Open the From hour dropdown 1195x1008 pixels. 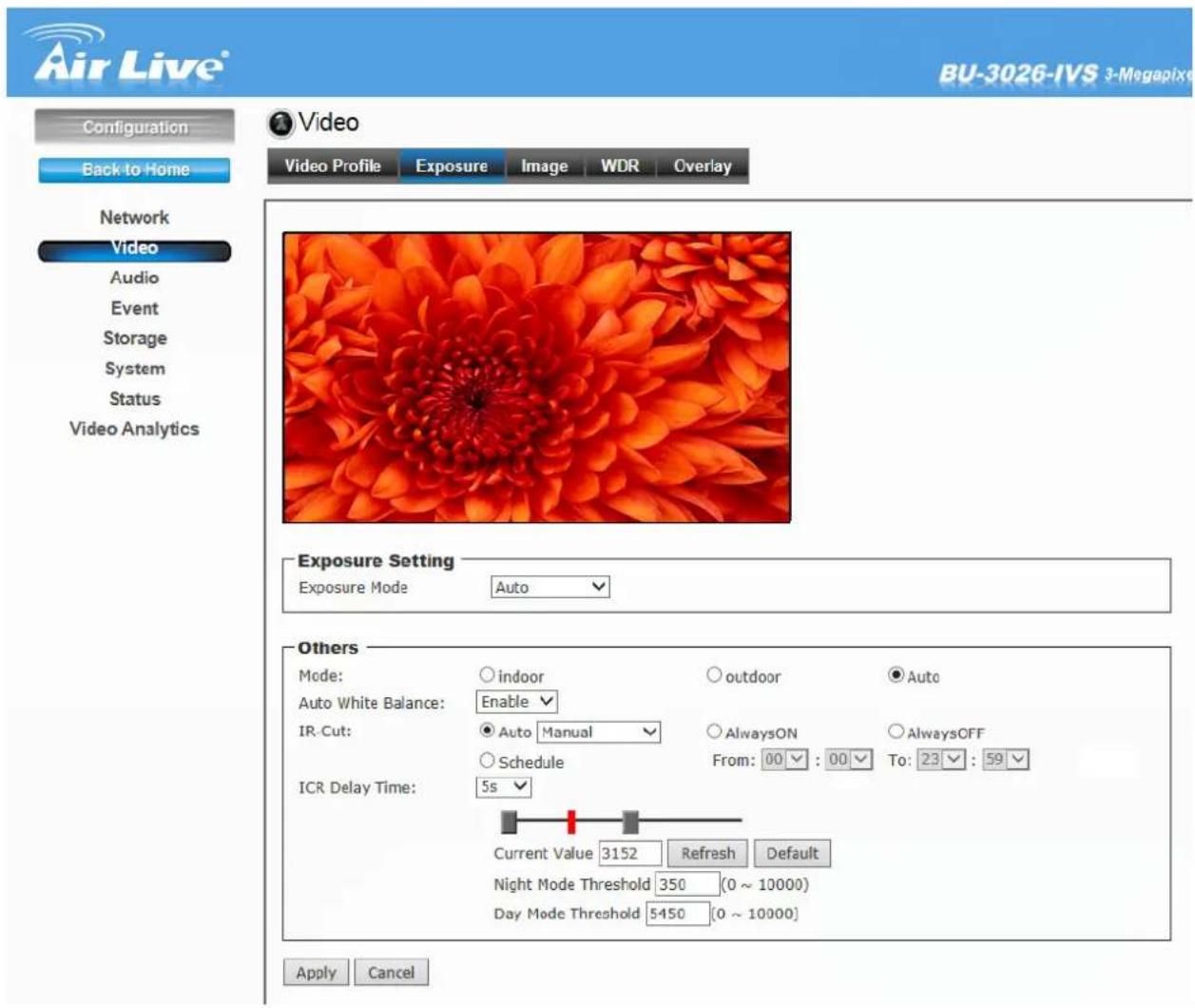[x=785, y=760]
